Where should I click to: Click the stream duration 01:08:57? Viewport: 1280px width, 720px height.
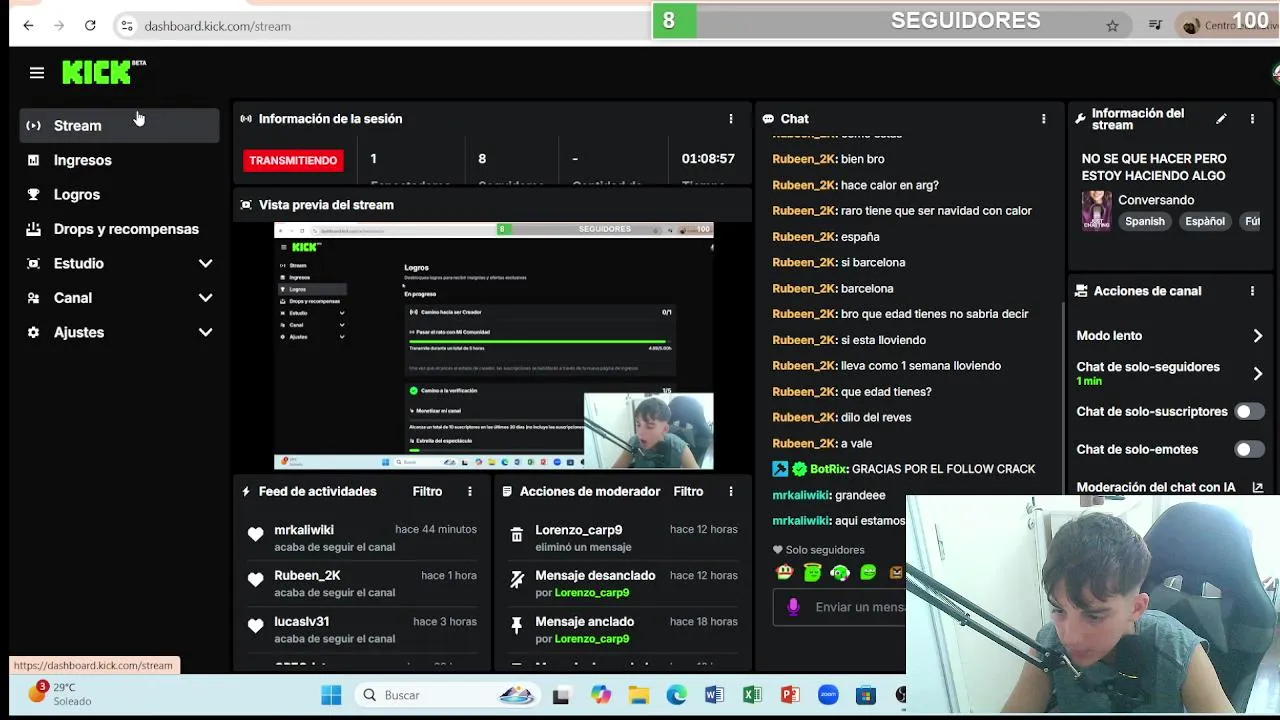708,159
